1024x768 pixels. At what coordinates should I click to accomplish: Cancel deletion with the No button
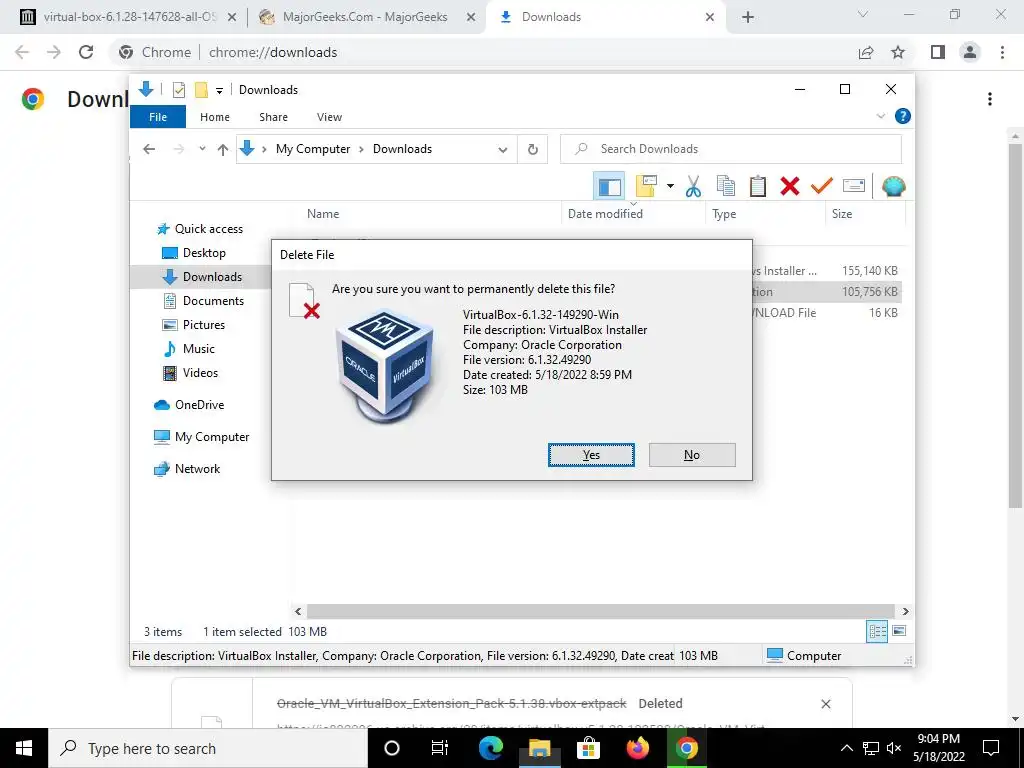[692, 455]
